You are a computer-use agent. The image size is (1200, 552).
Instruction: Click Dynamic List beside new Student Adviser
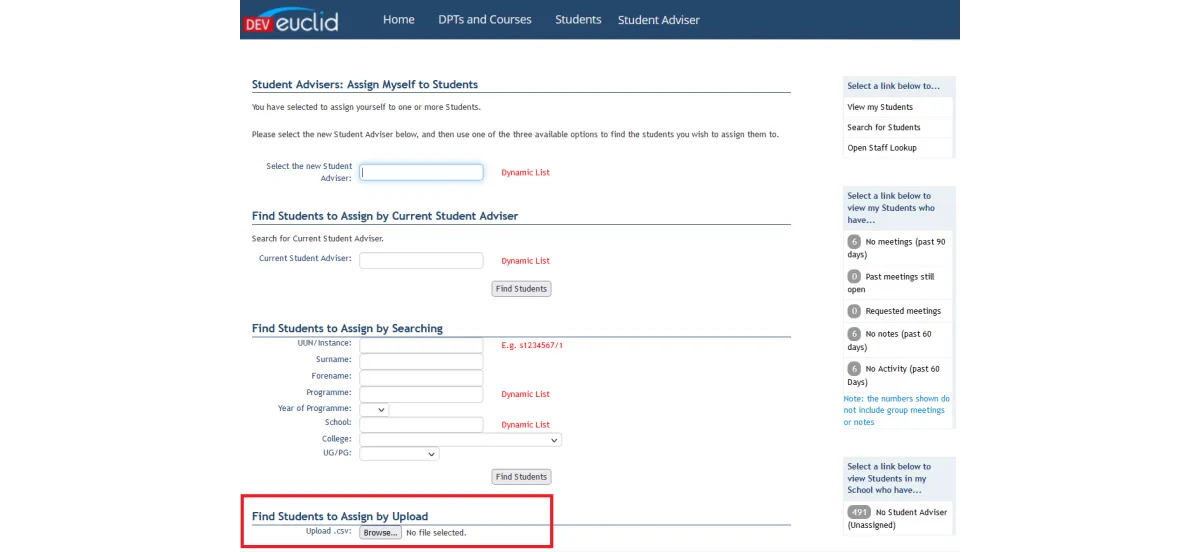[525, 173]
